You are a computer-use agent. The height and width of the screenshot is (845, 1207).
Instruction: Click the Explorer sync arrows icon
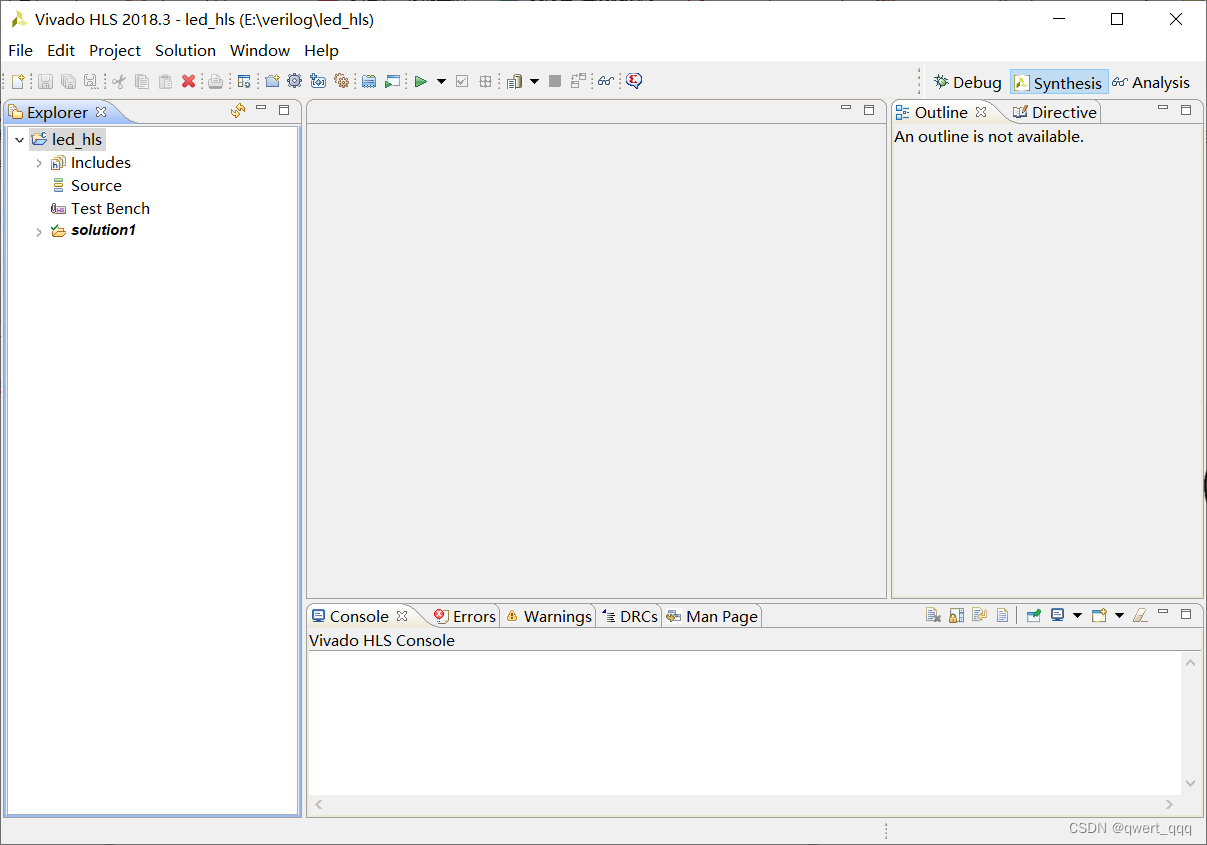click(237, 111)
